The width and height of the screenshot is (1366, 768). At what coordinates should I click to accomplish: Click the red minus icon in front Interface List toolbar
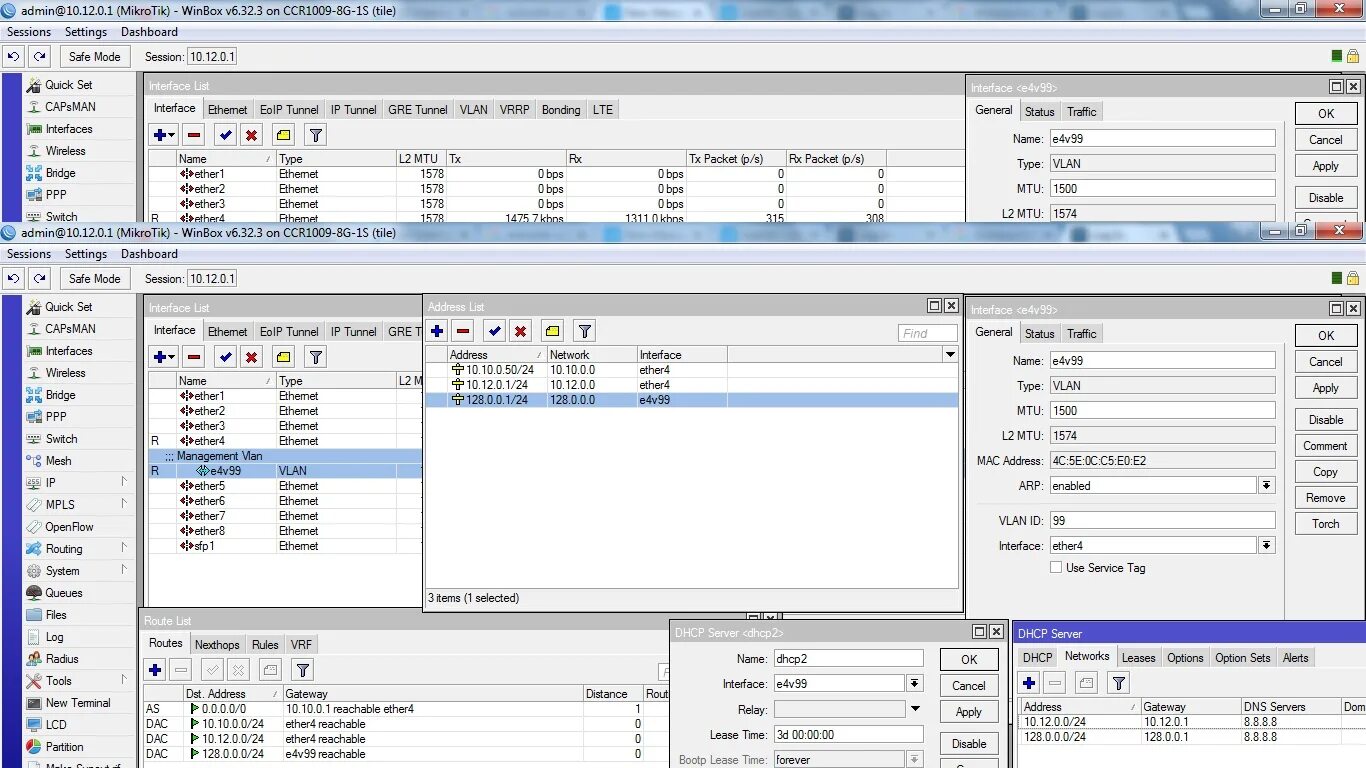point(194,357)
